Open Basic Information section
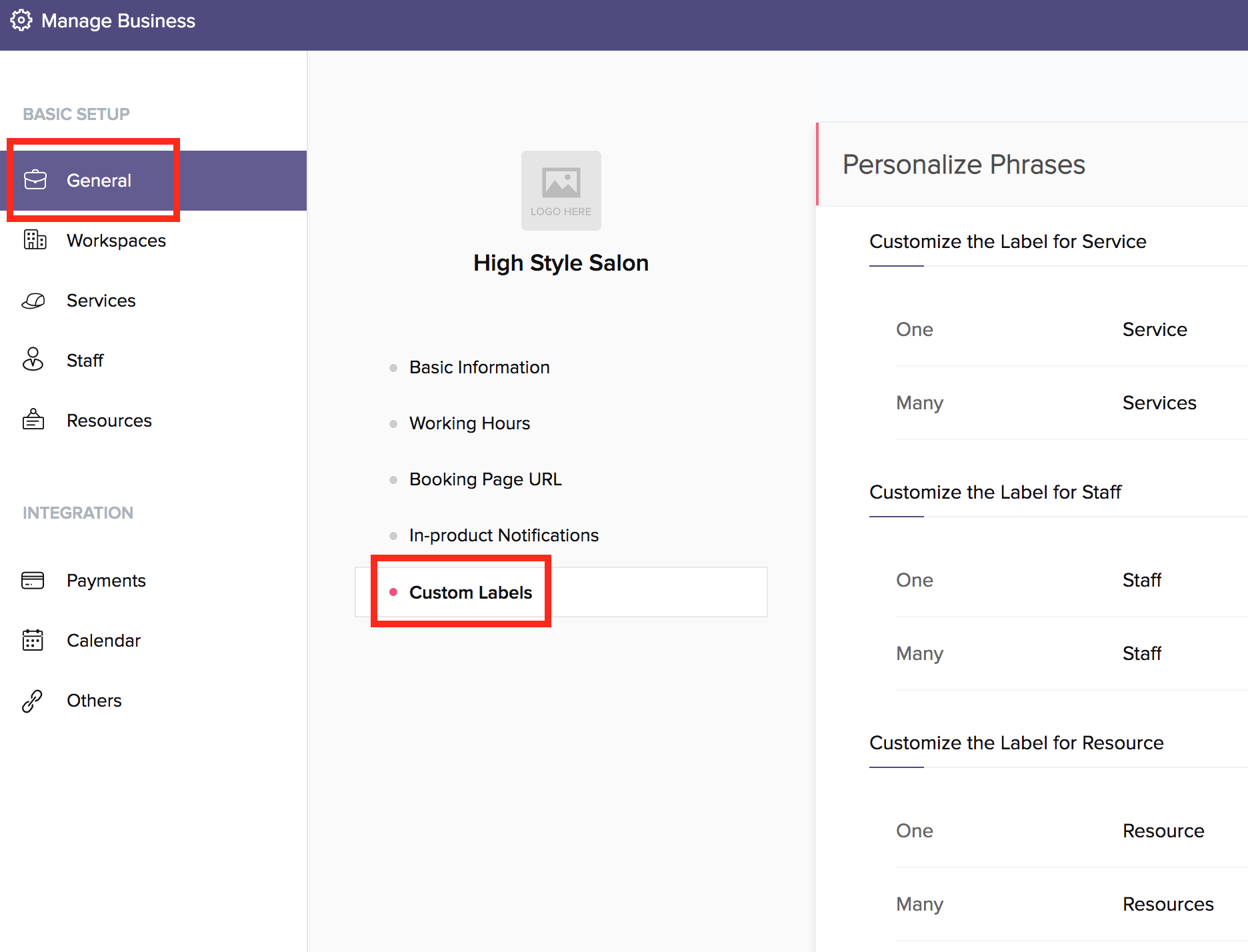This screenshot has width=1248, height=952. (x=479, y=367)
